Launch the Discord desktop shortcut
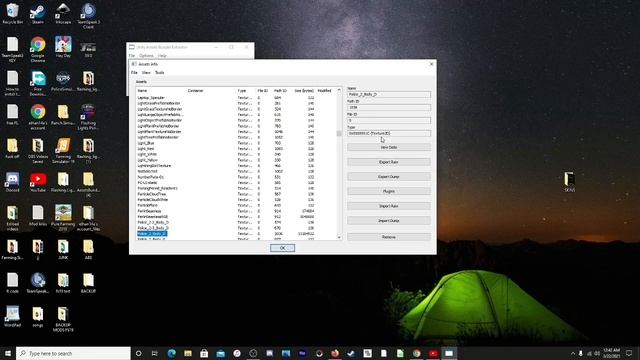The width and height of the screenshot is (640, 360). pos(13,182)
